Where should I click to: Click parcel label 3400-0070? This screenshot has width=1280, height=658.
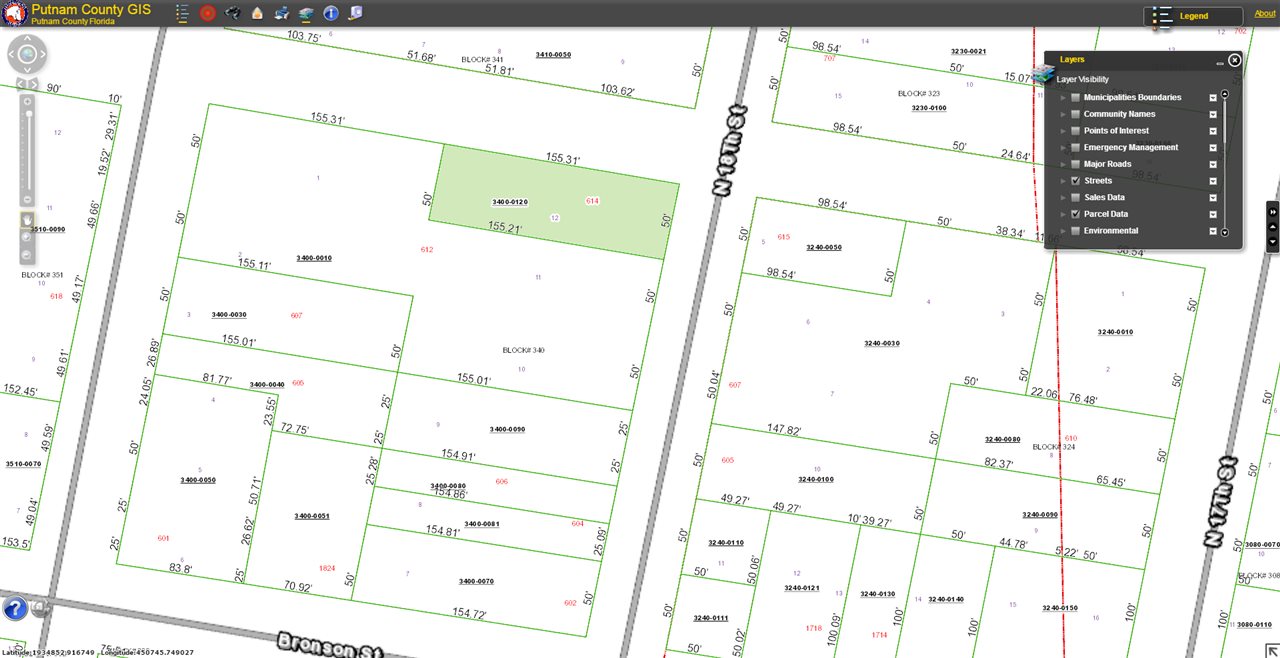coord(476,581)
